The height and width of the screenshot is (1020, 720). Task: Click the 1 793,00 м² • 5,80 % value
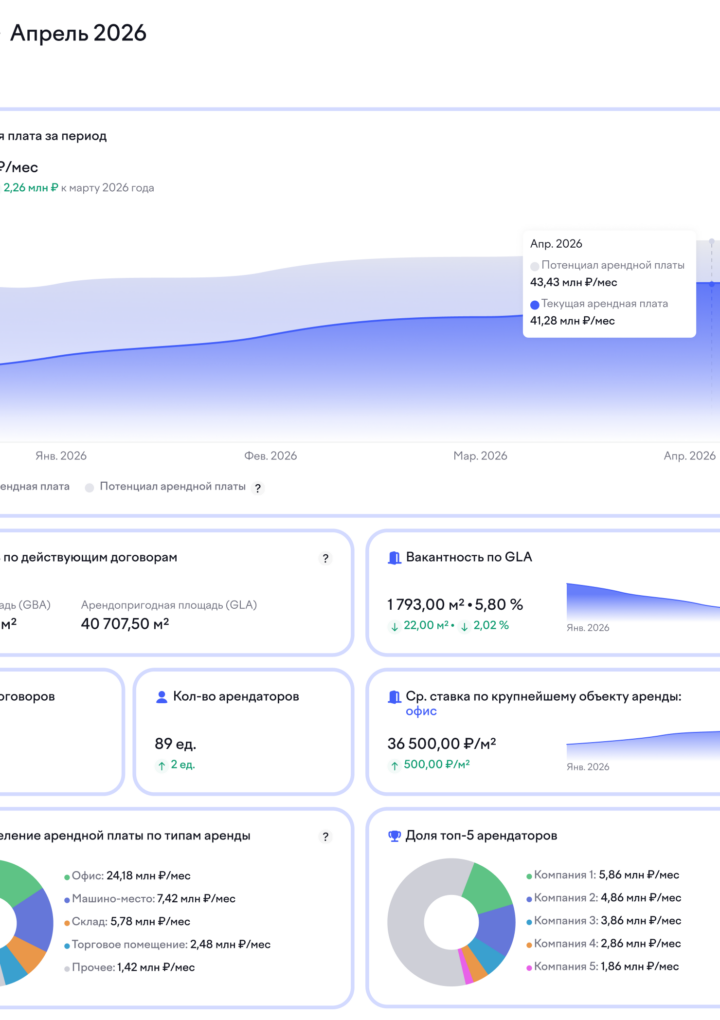point(455,605)
